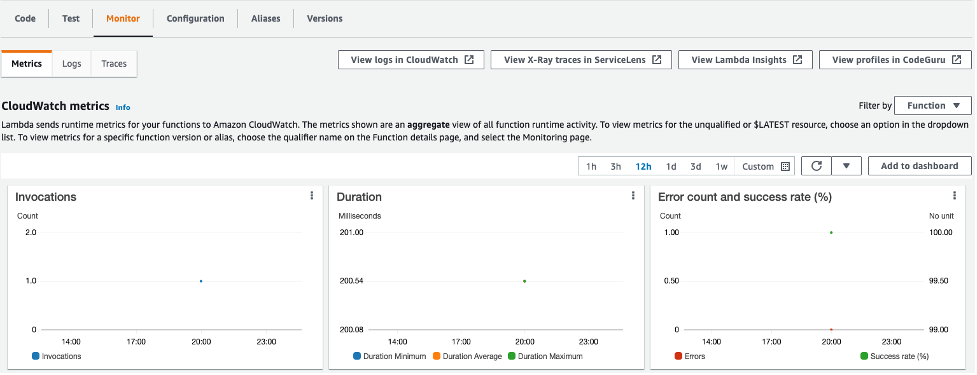This screenshot has width=977, height=375.
Task: Select the 1d time range
Action: pos(671,166)
